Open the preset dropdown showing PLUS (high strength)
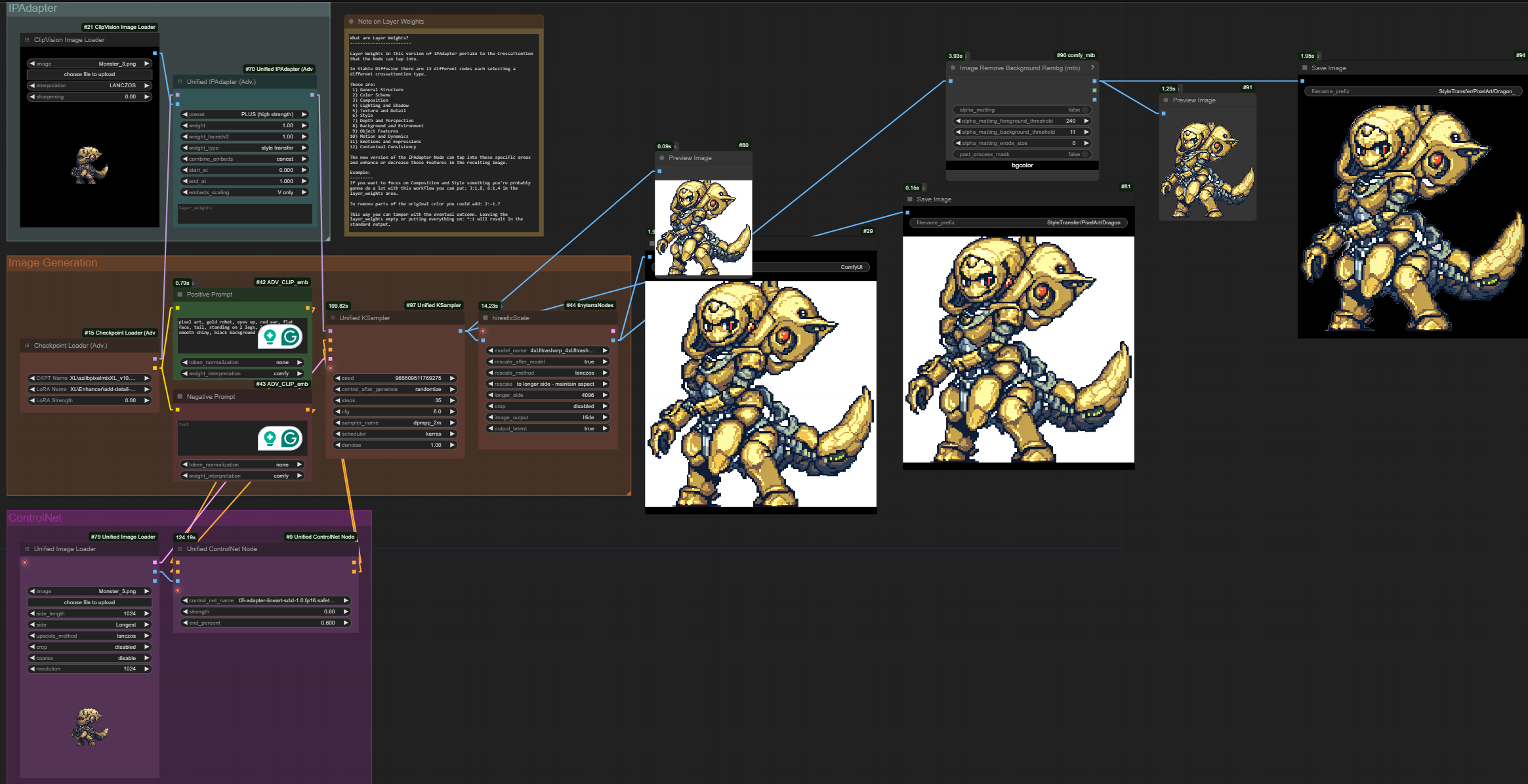 (x=245, y=115)
